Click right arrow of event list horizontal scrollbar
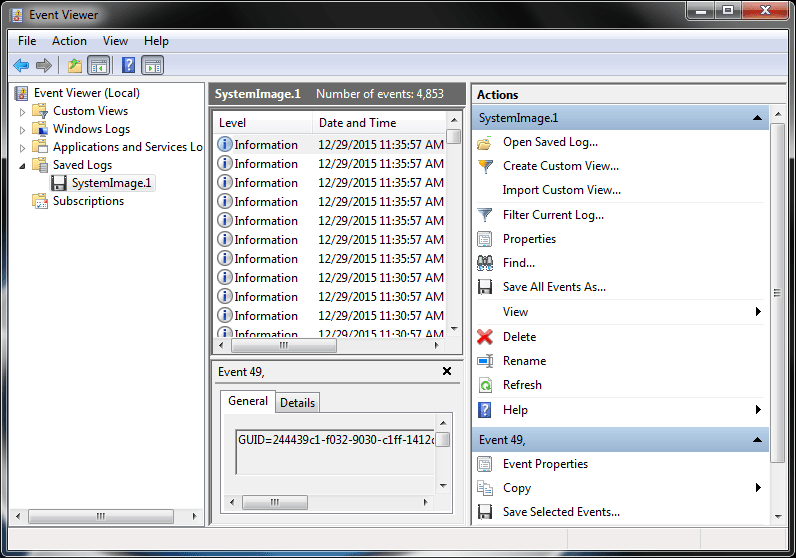Screen dimensions: 796x558 (x=437, y=345)
